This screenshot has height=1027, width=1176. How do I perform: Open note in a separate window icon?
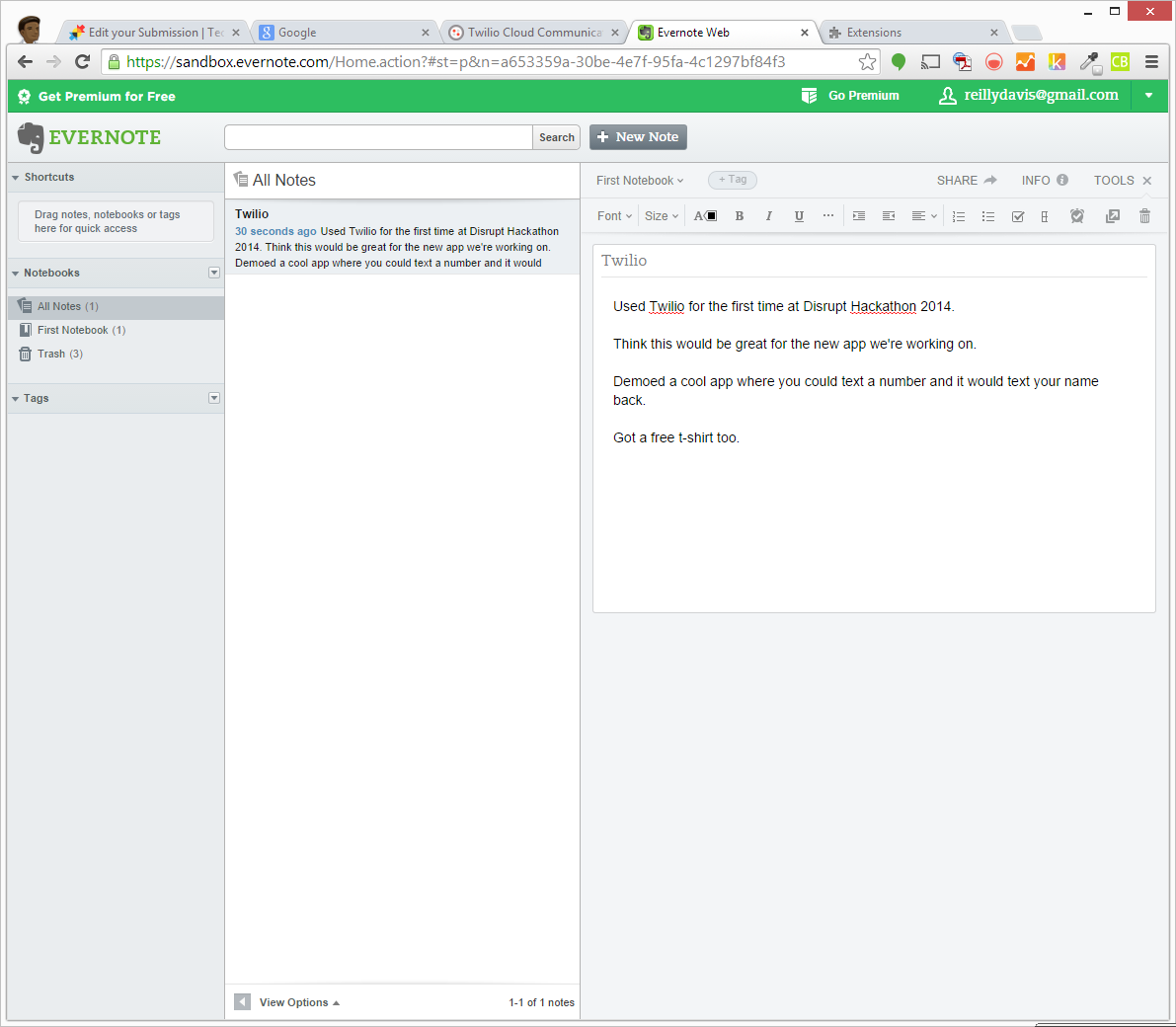[1113, 216]
